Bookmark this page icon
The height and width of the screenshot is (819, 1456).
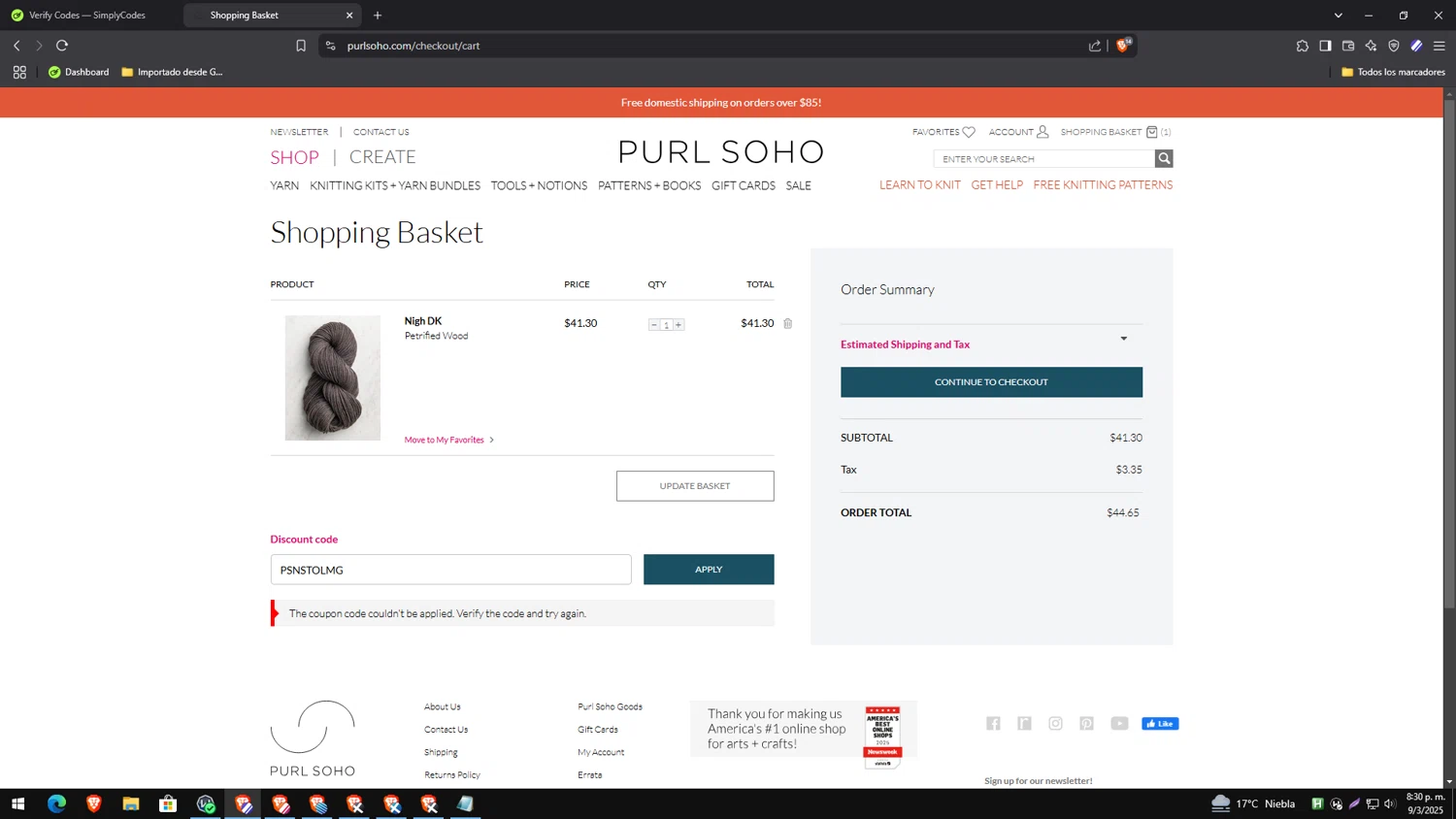pos(301,46)
